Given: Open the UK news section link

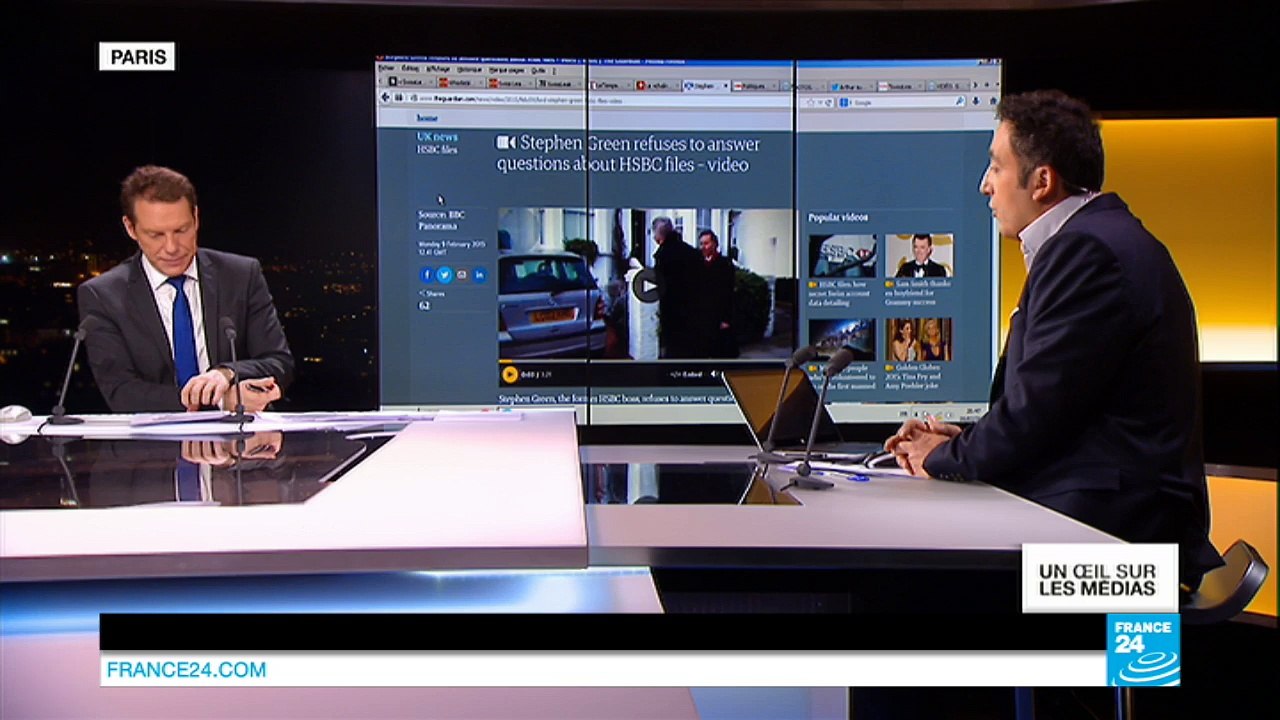Looking at the screenshot, I should [437, 136].
